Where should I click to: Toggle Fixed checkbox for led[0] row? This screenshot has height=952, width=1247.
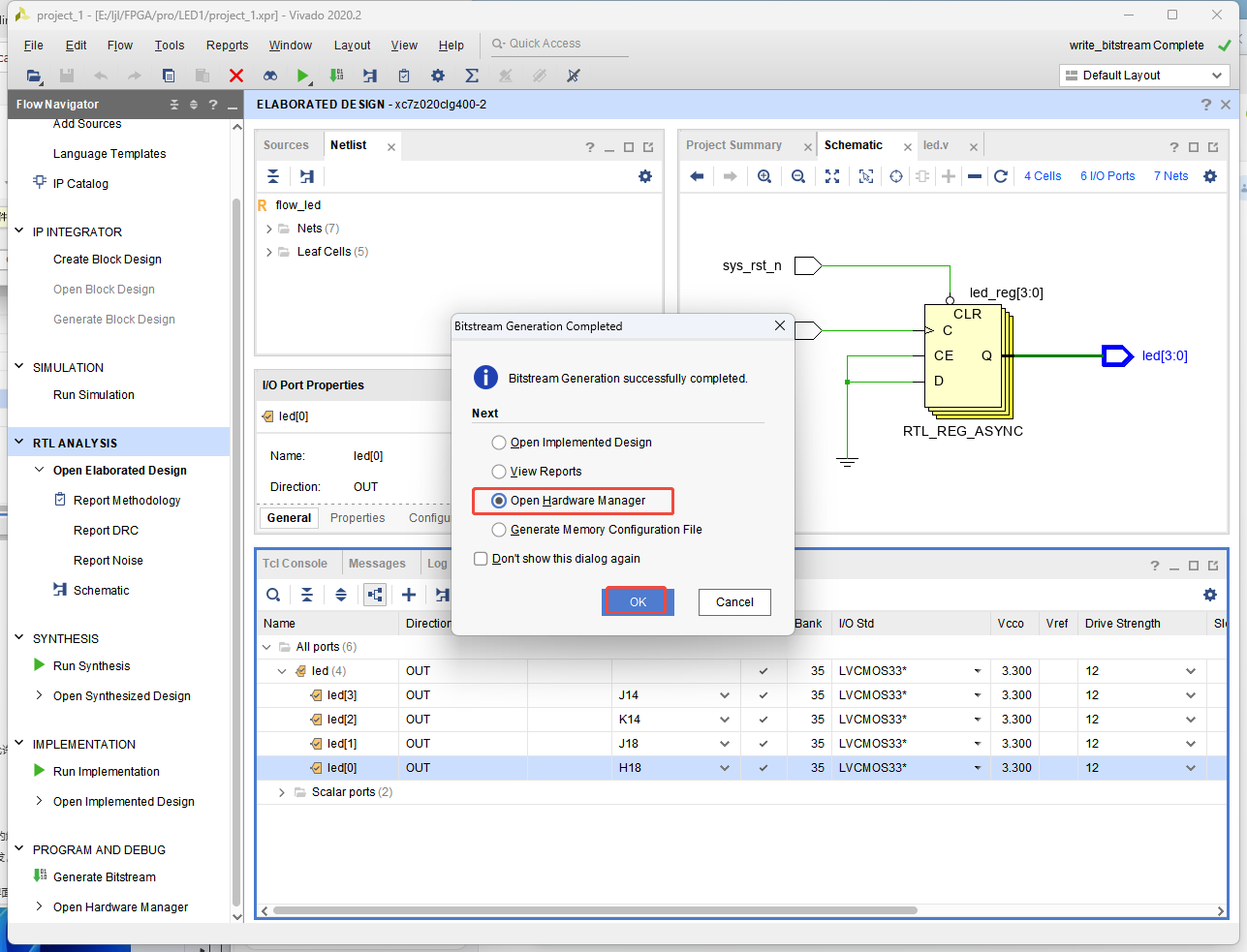[x=764, y=768]
